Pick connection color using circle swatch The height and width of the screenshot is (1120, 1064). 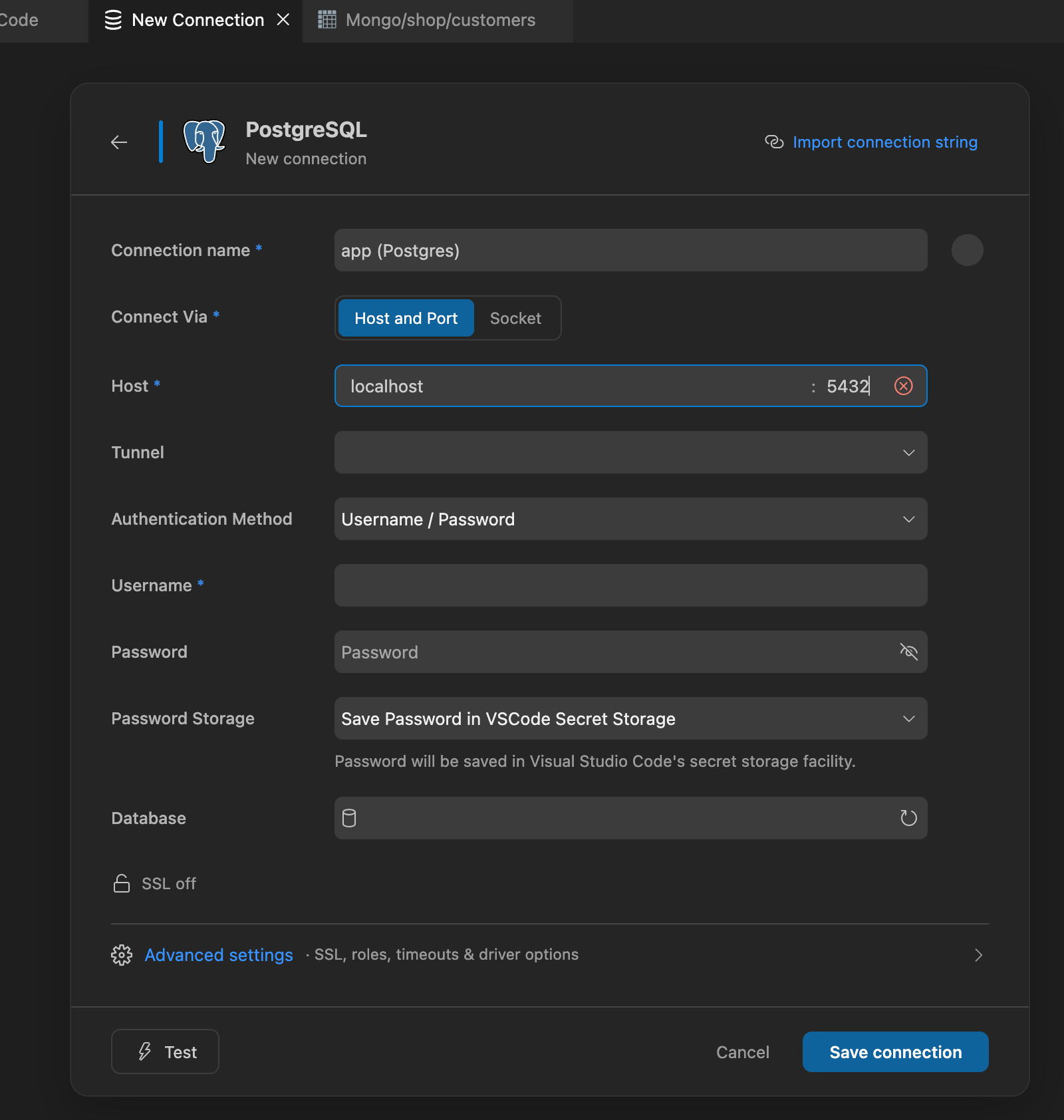coord(967,250)
